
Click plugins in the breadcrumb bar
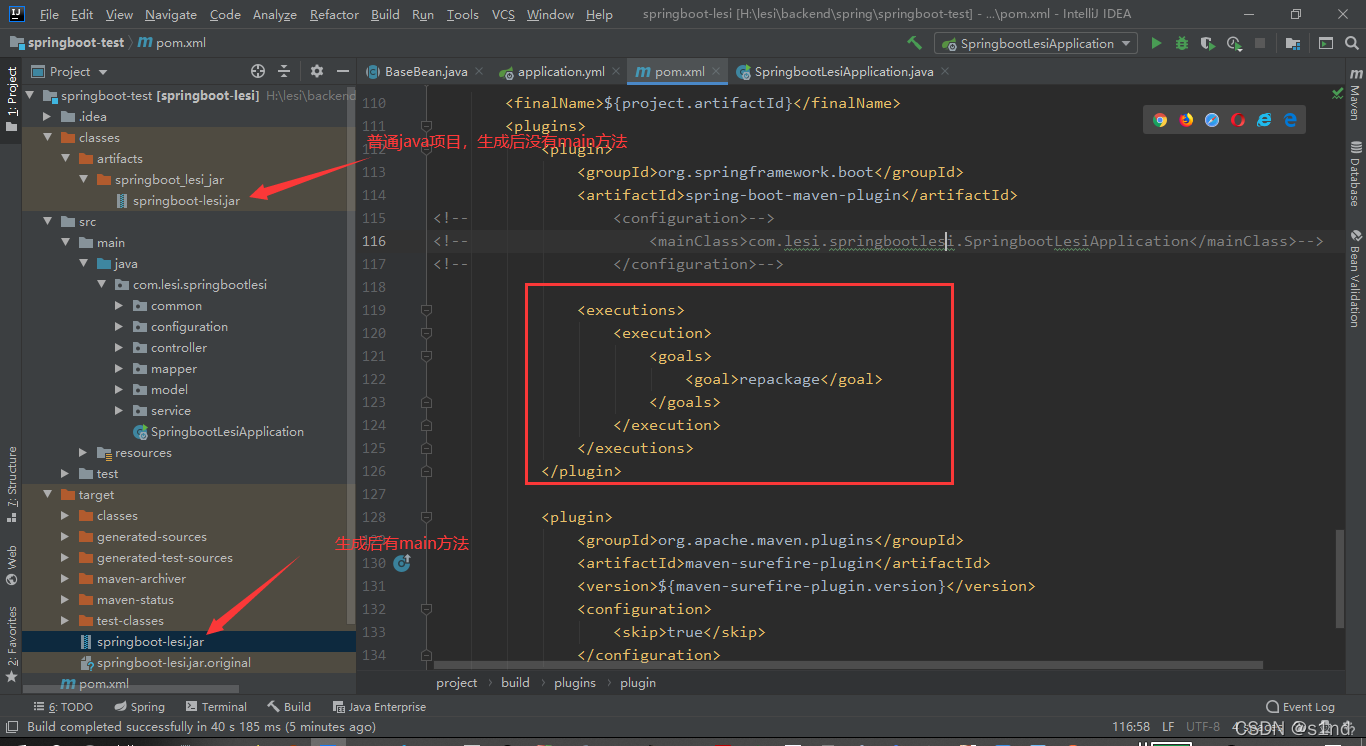[574, 682]
